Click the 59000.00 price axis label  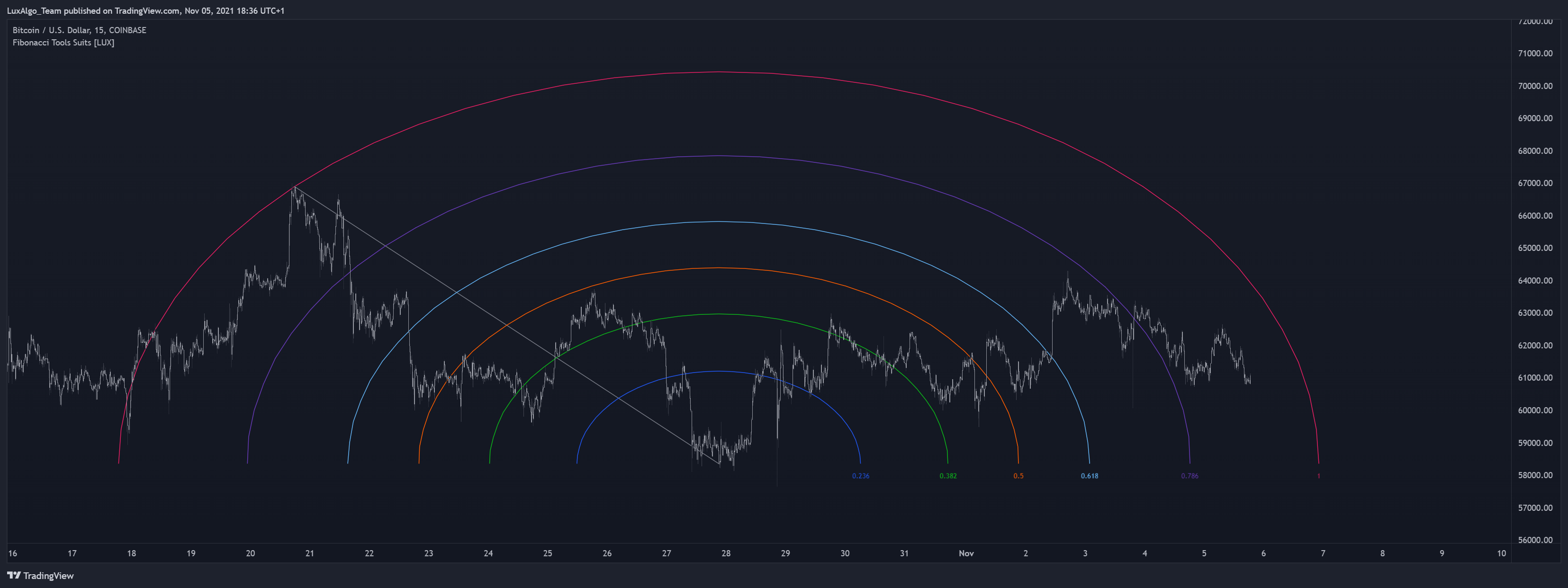[1535, 443]
